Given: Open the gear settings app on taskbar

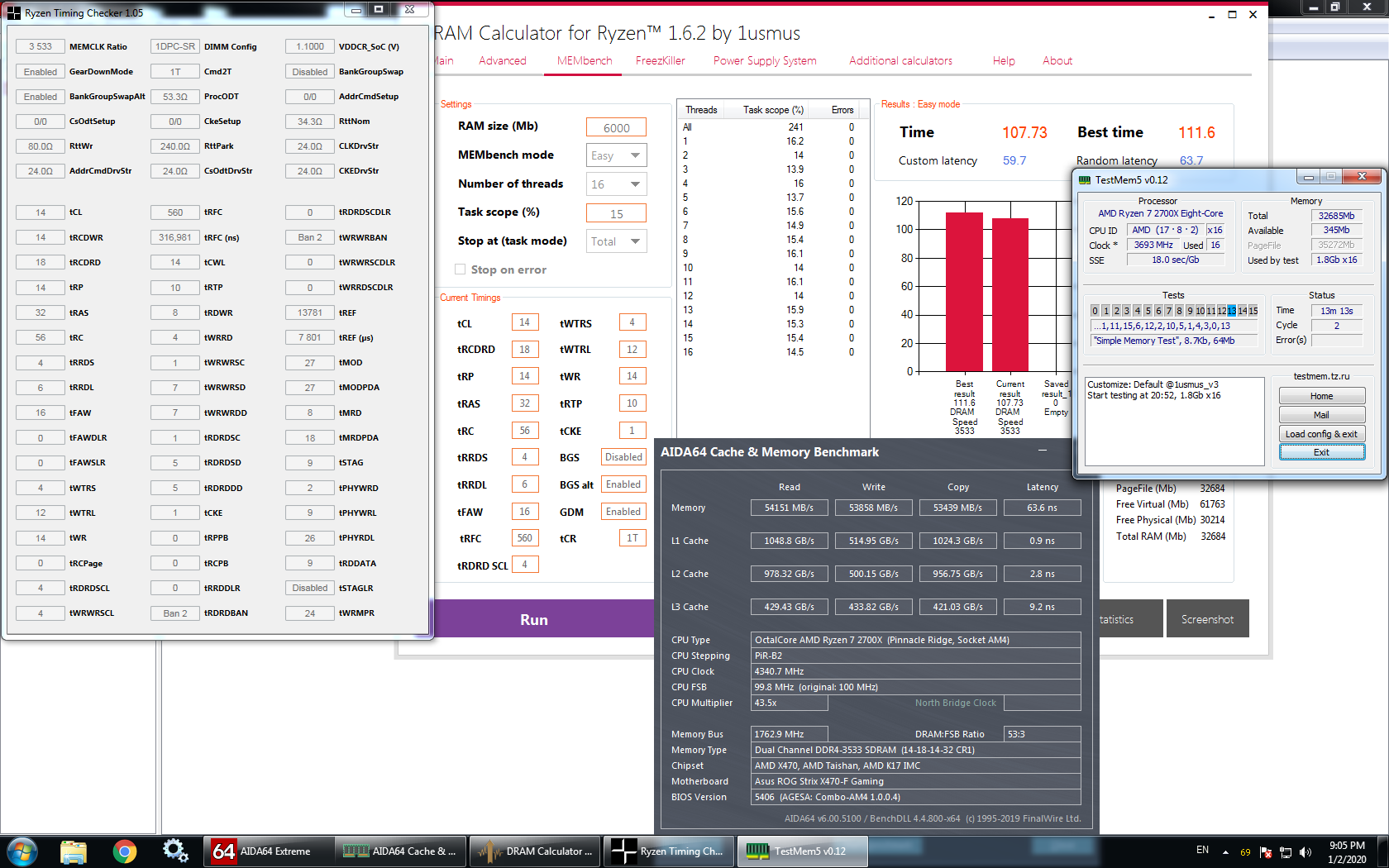Looking at the screenshot, I should [175, 851].
